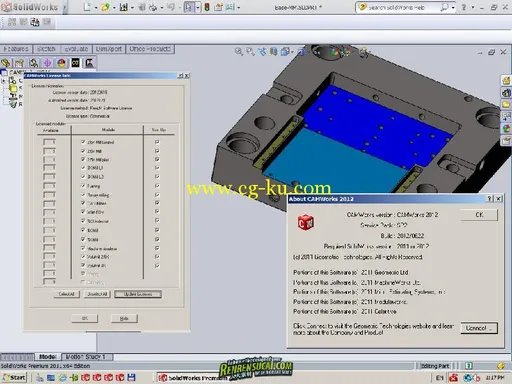
Task: Open the FeatureManager design tree tab icon
Action: click(x=6, y=63)
